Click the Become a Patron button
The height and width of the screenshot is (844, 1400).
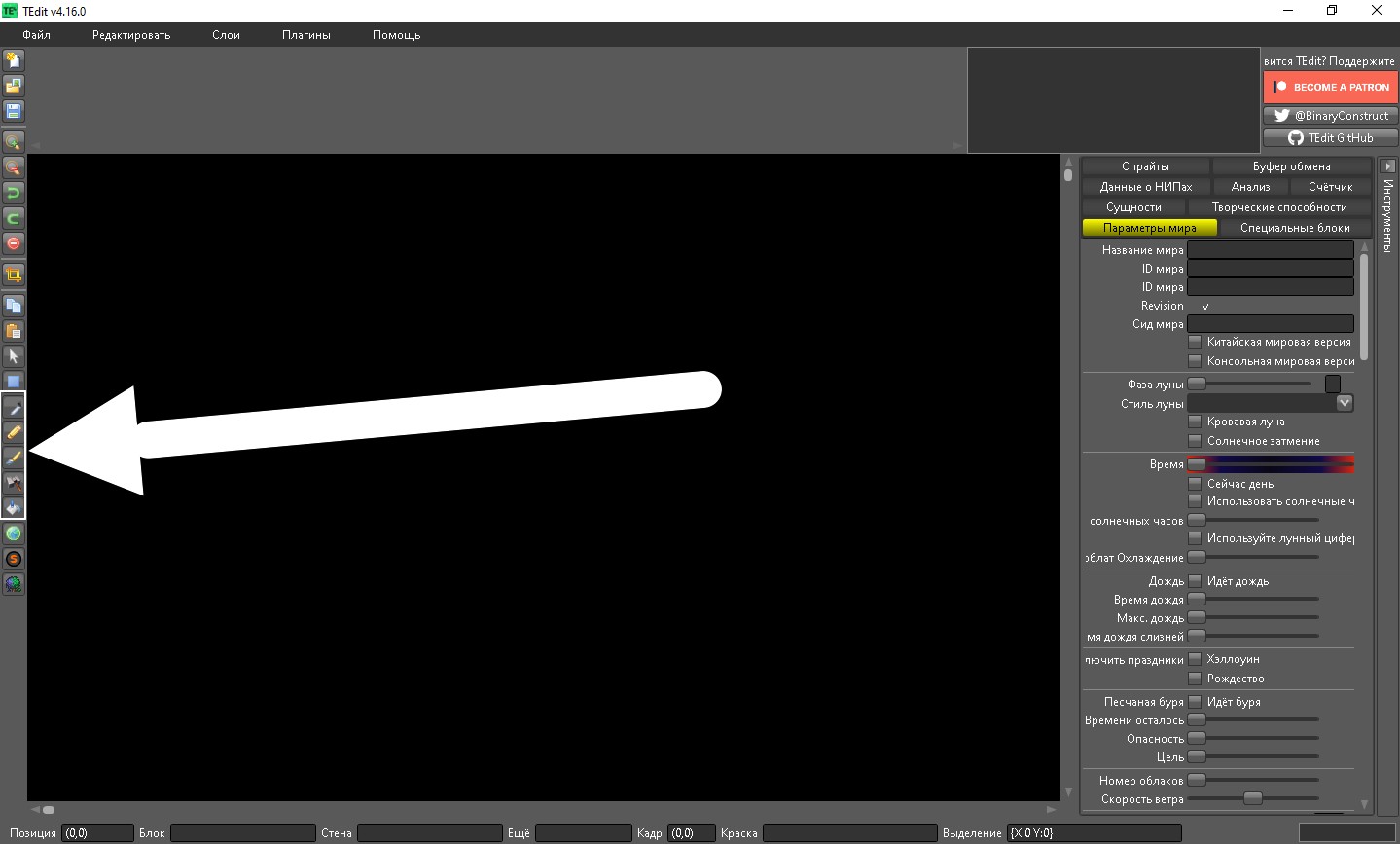1330,87
